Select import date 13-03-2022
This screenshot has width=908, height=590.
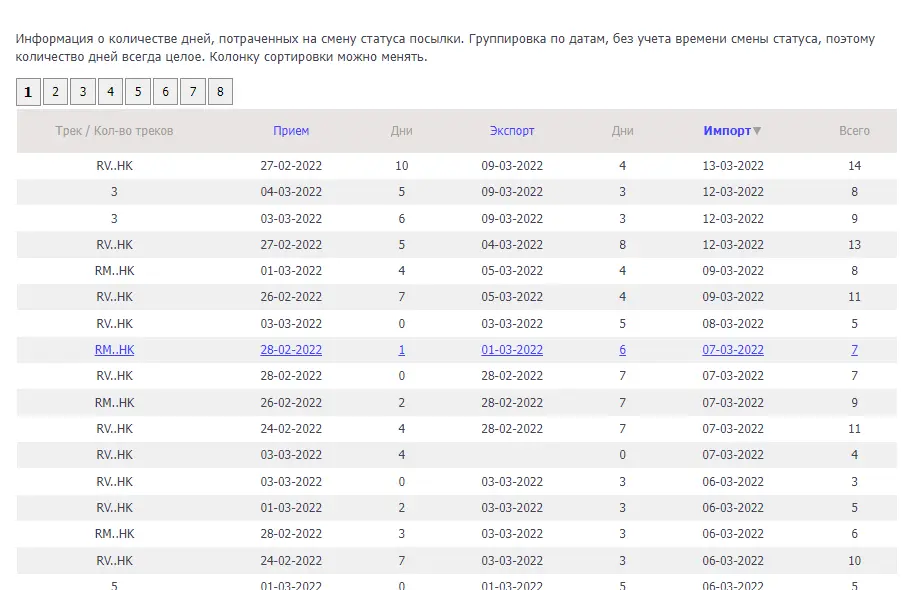(733, 166)
